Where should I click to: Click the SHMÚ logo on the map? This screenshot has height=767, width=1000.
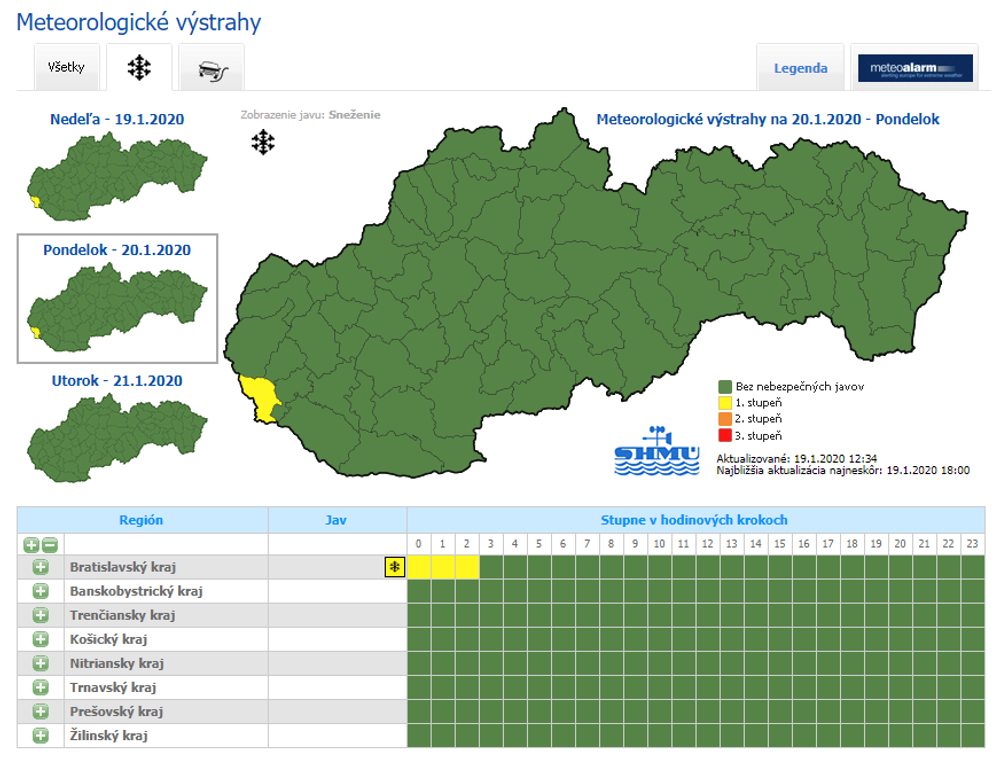point(657,453)
